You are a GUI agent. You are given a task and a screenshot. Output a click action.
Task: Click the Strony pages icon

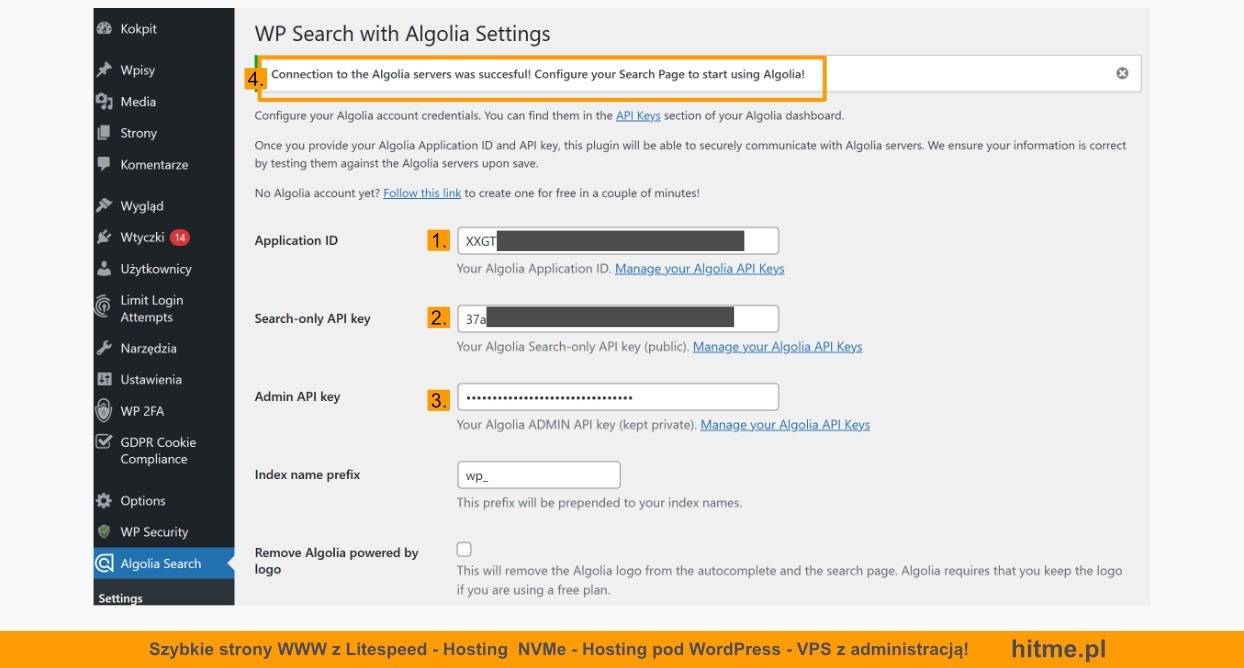point(104,133)
